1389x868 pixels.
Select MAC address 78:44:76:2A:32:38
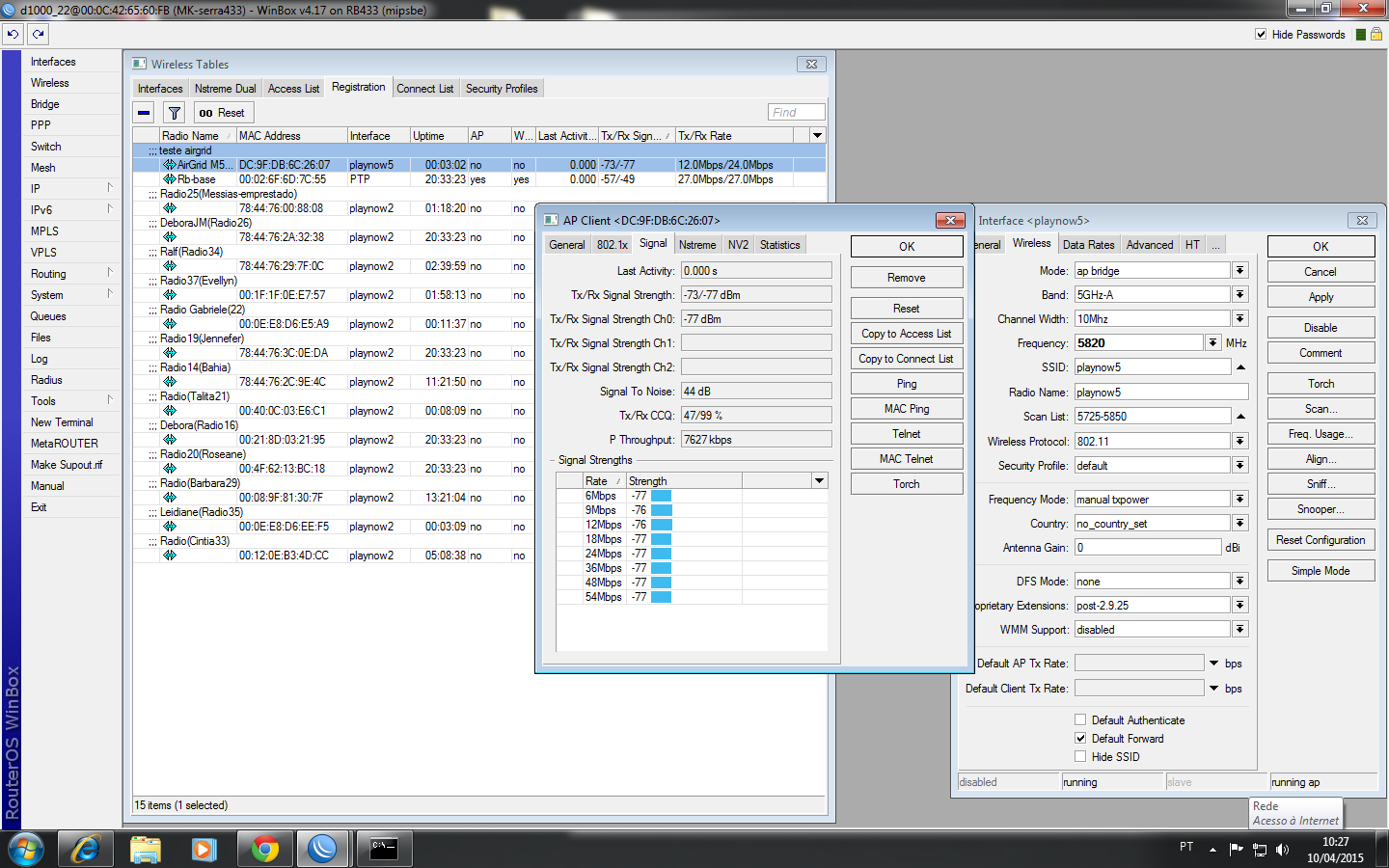click(282, 237)
